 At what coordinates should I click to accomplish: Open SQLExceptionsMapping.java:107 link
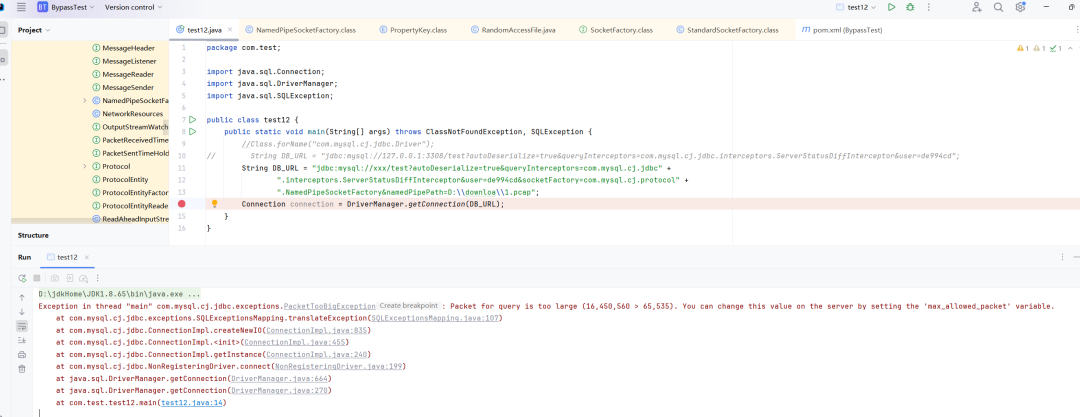(x=436, y=318)
